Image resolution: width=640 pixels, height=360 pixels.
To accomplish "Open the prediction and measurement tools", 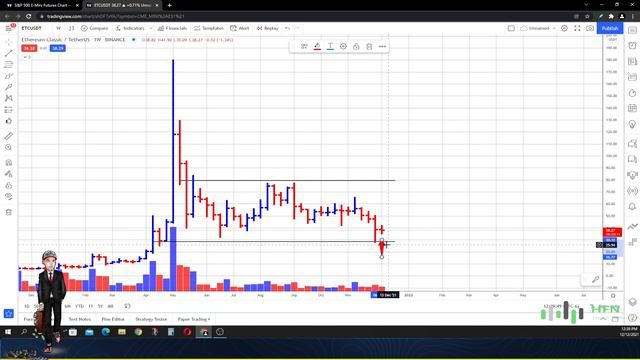I will (x=9, y=110).
